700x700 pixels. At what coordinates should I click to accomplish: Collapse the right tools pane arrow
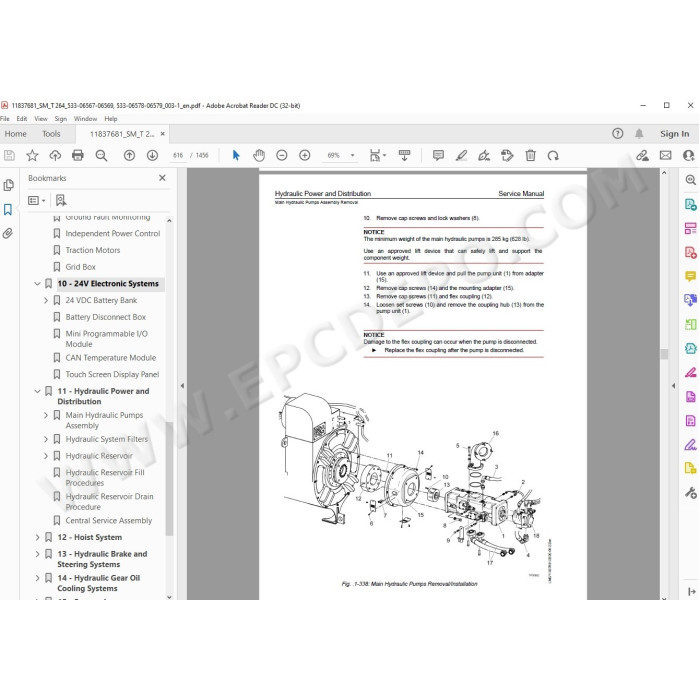coord(673,385)
